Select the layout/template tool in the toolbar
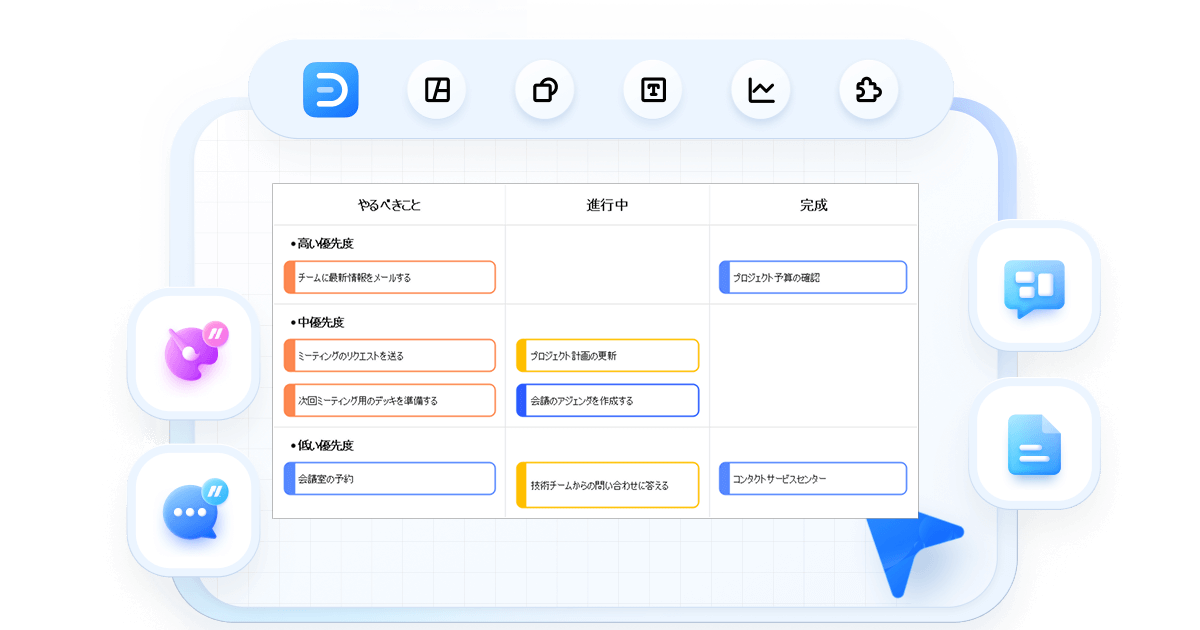The image size is (1200, 630). click(x=436, y=89)
